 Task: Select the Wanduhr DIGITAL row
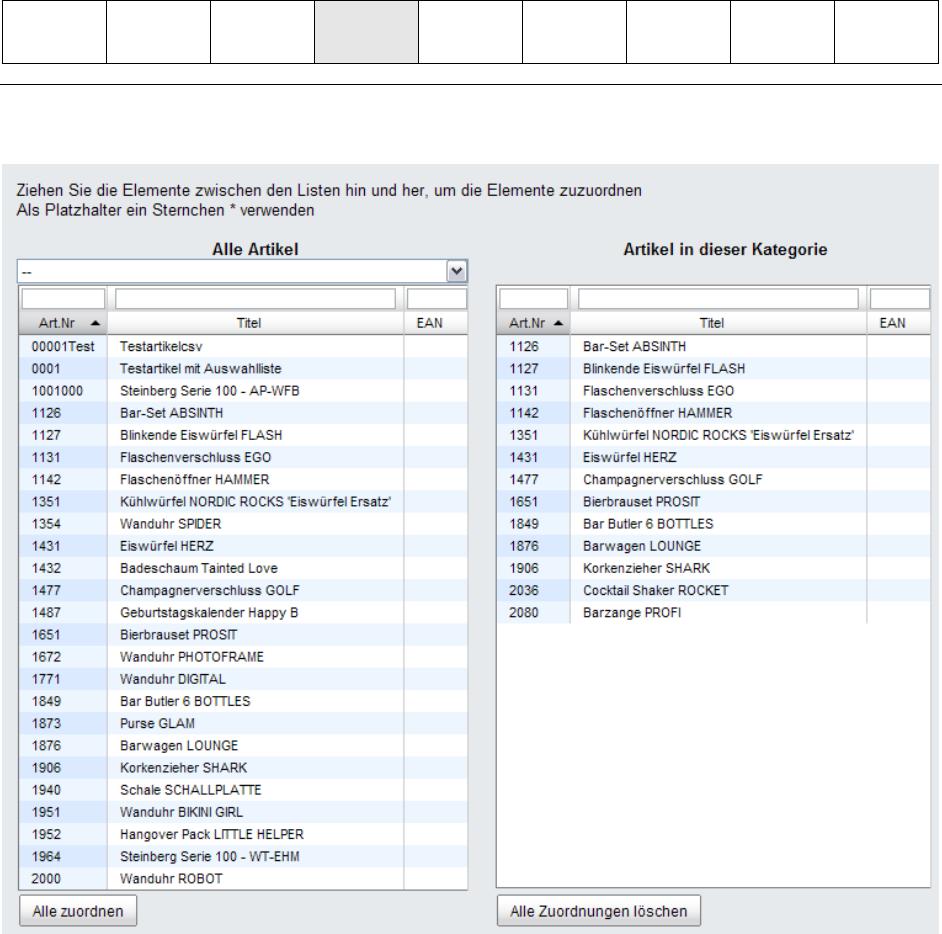(x=243, y=680)
